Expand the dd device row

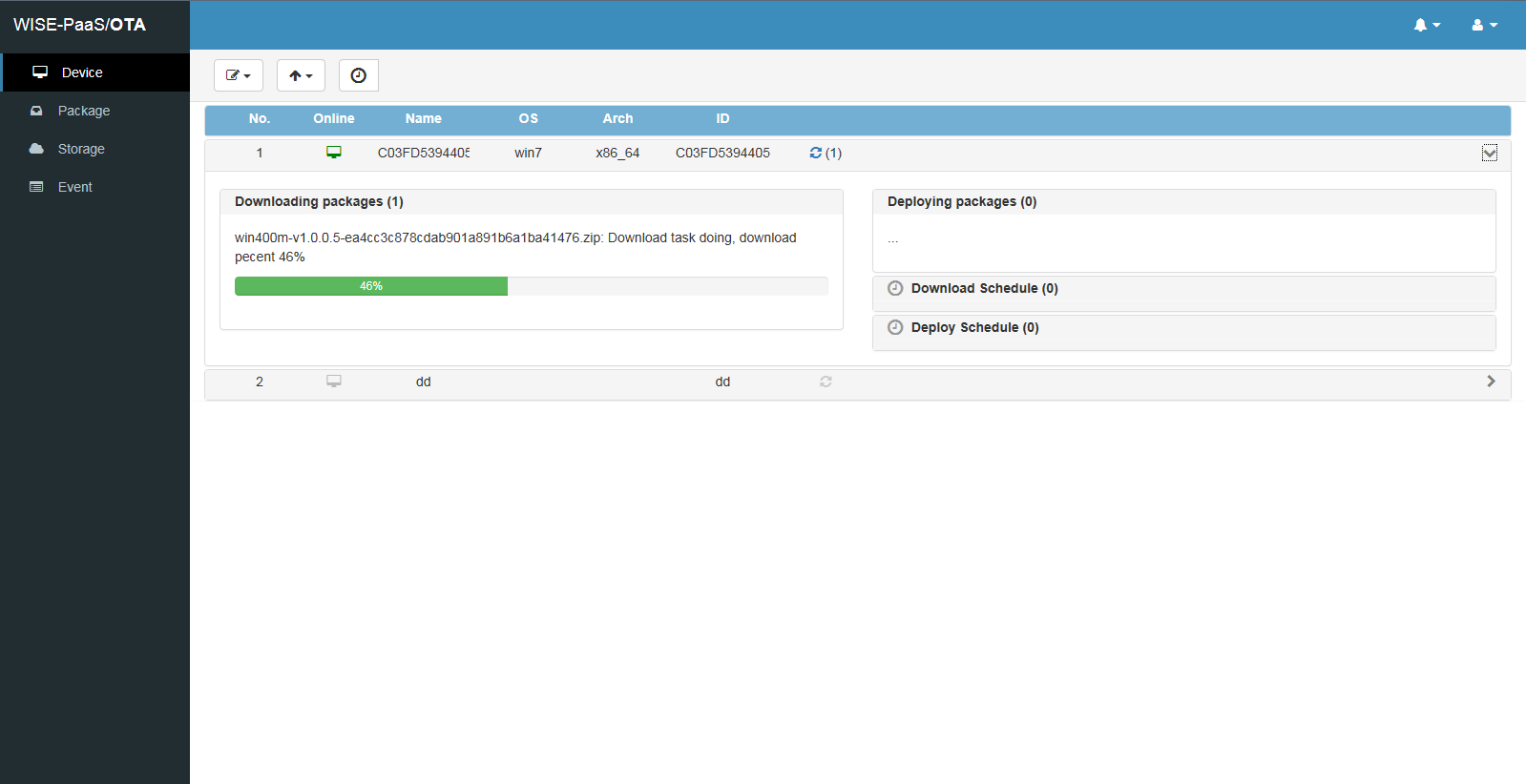1491,382
